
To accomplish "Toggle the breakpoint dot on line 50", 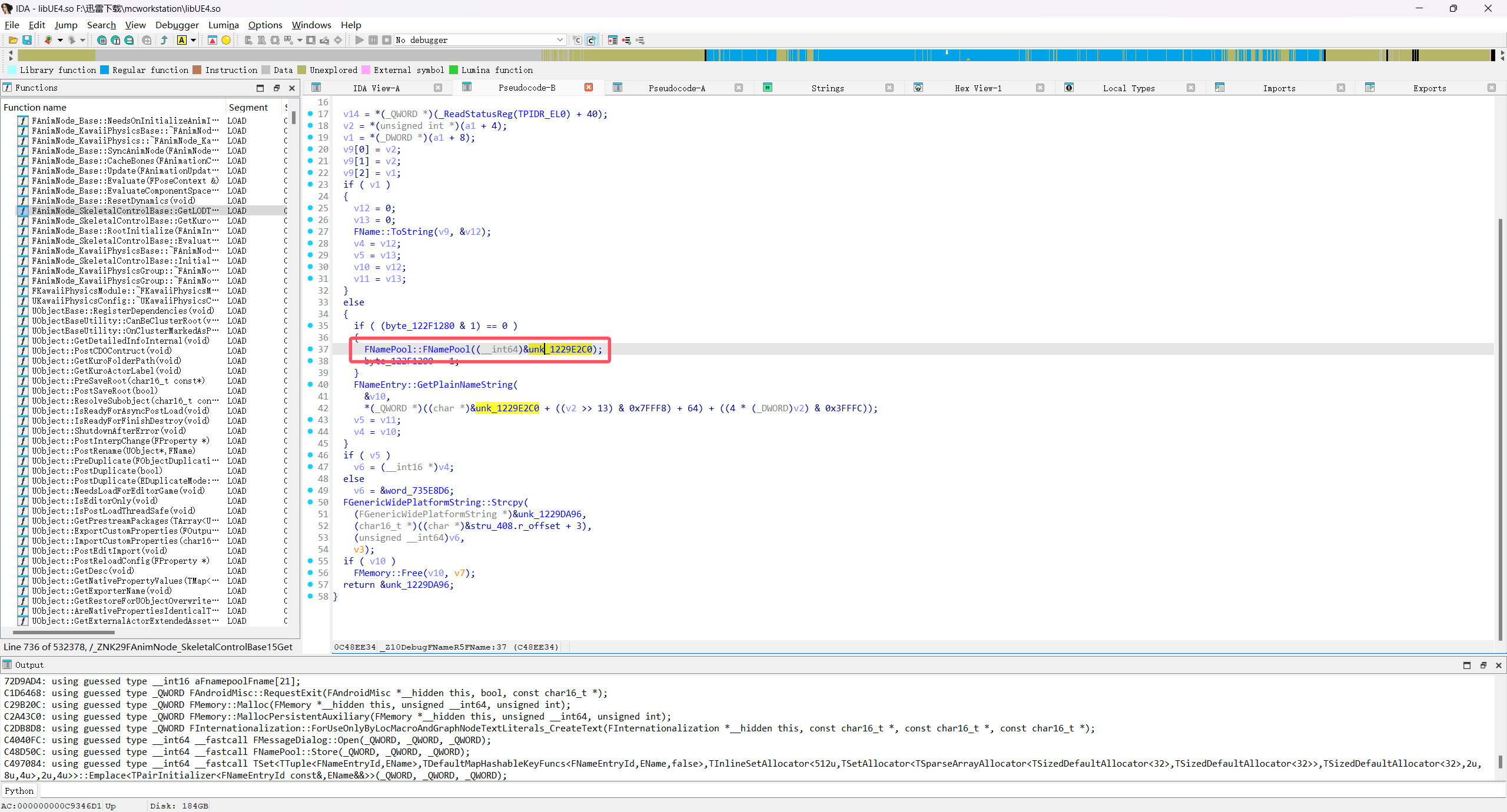I will coord(310,502).
